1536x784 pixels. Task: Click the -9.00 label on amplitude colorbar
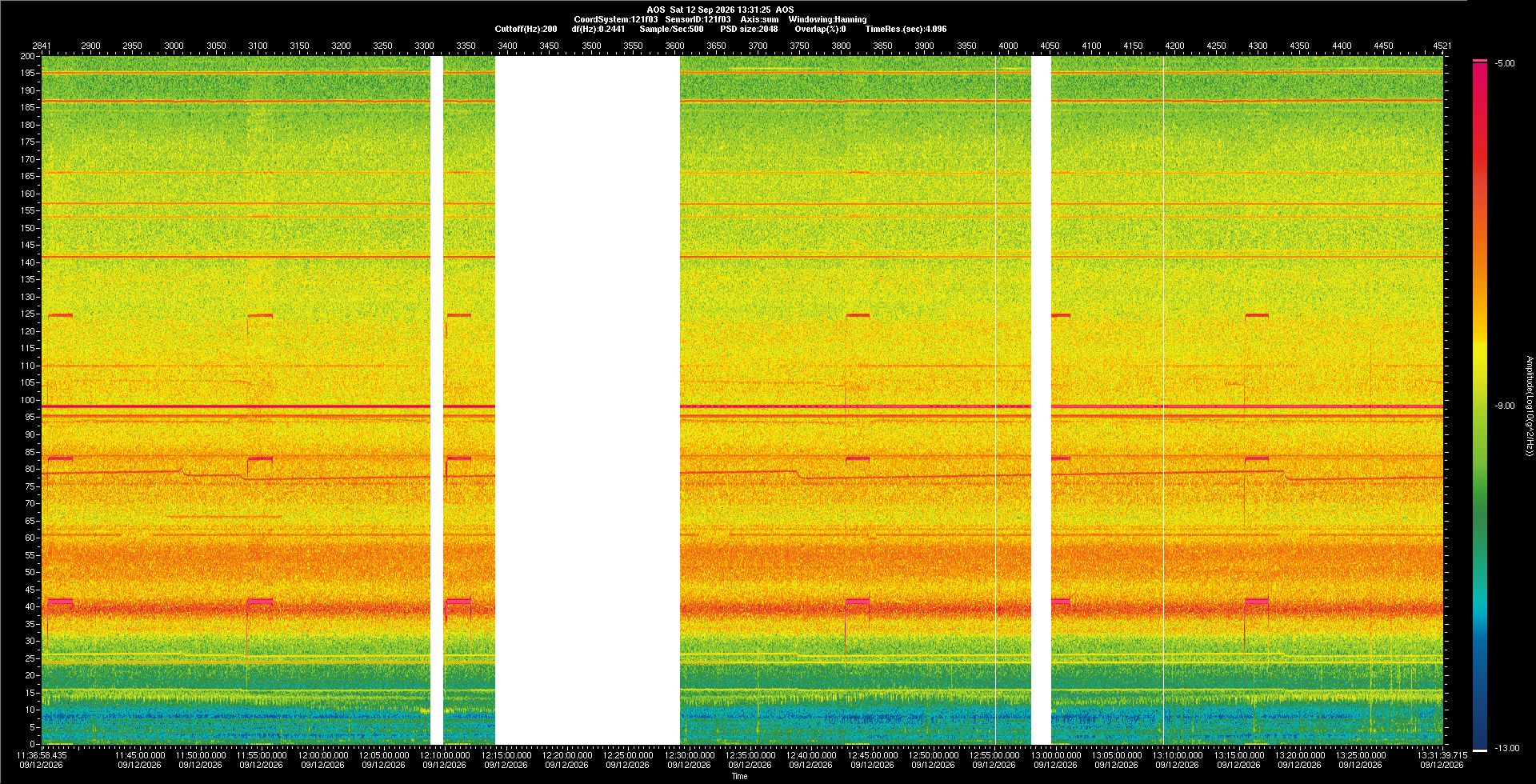pos(1505,406)
